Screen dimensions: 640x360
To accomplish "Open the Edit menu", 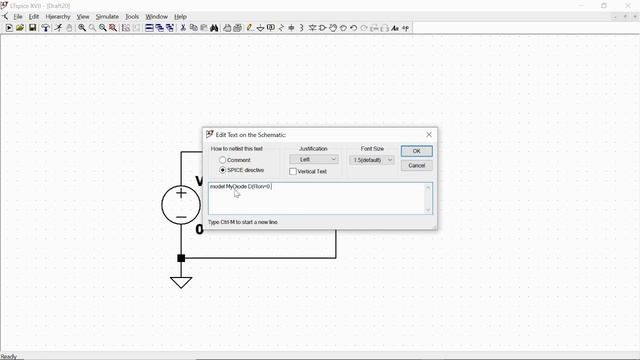I will click(34, 17).
